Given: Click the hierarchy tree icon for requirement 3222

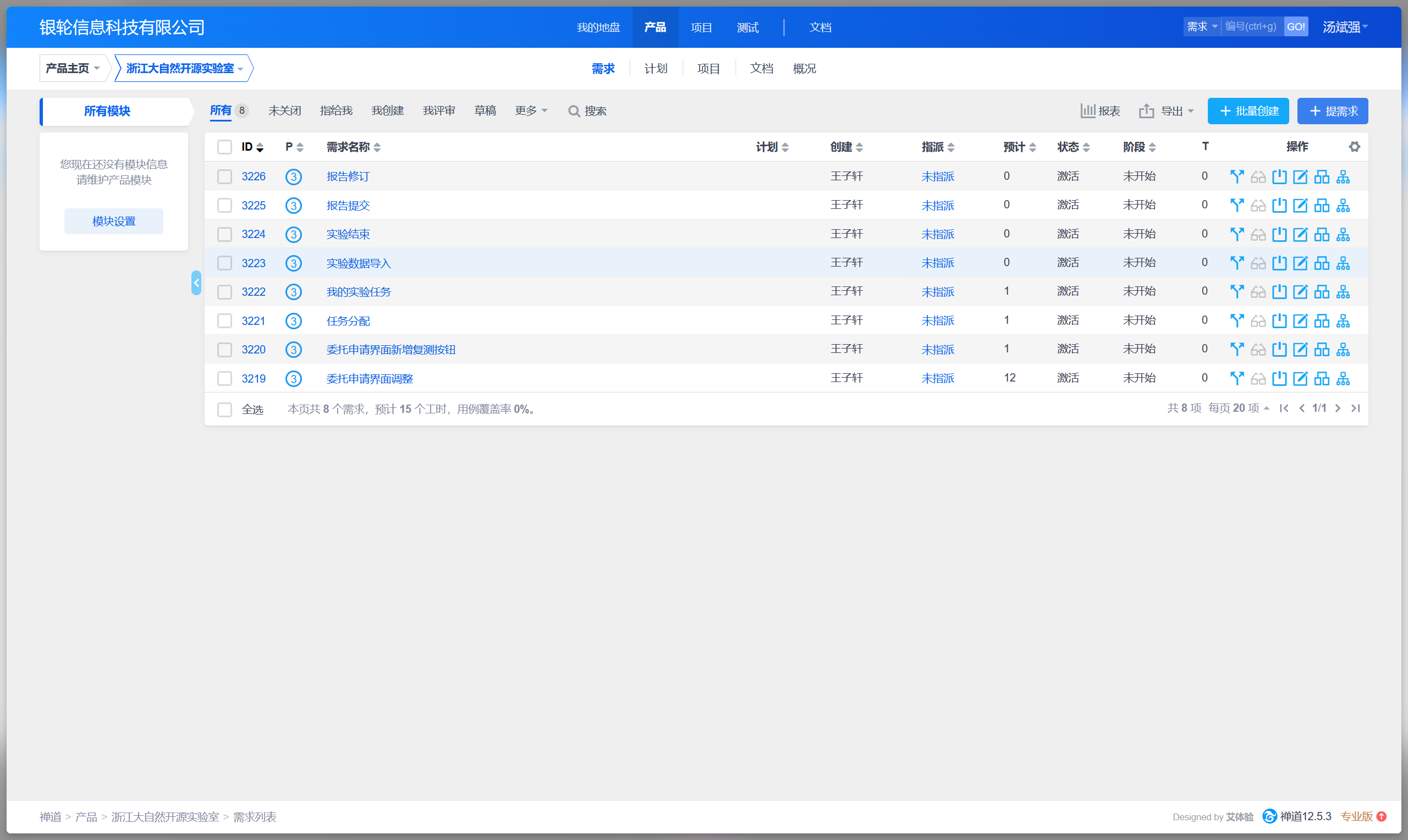Looking at the screenshot, I should [1343, 291].
